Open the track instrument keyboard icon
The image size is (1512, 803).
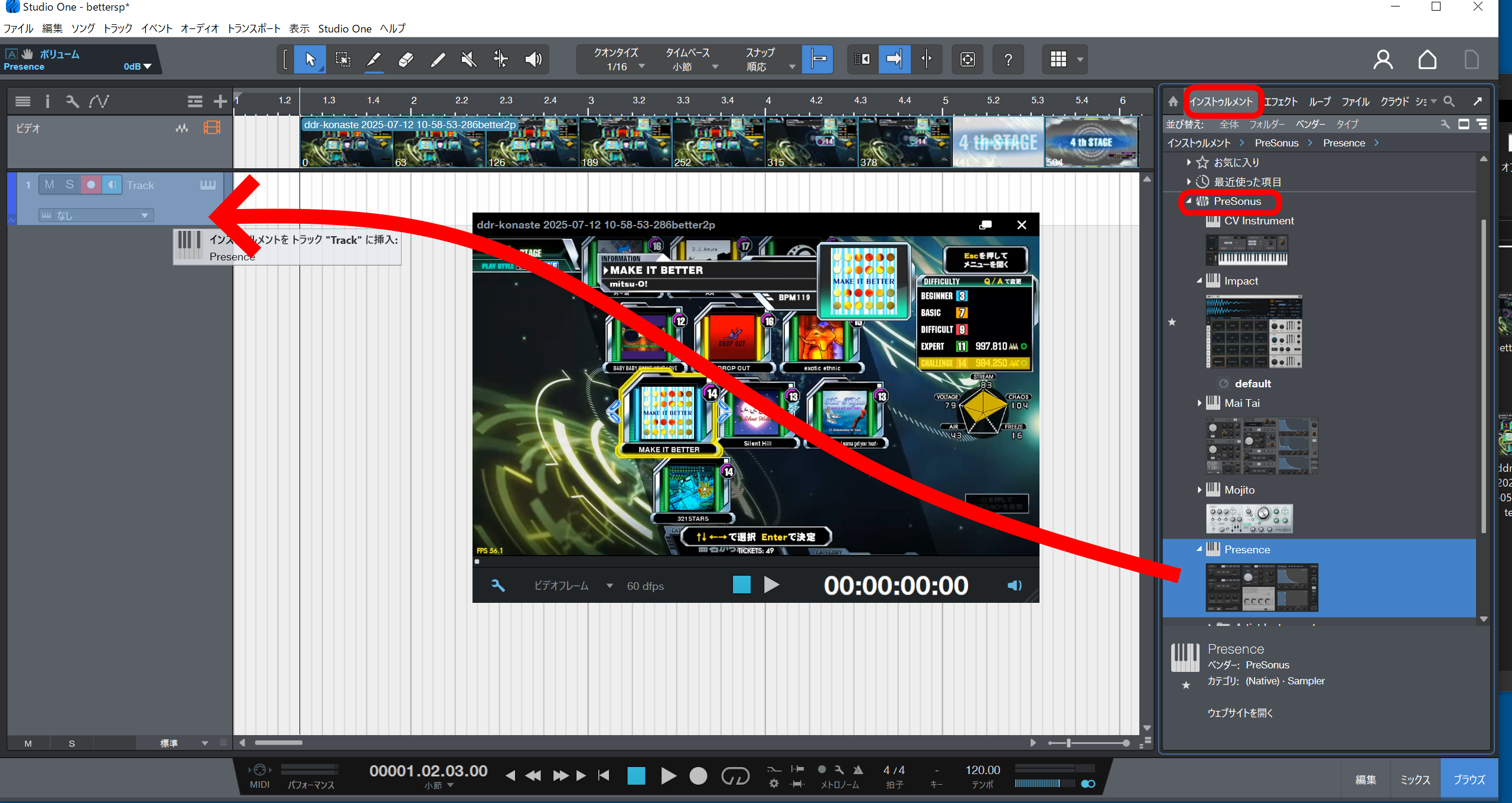(208, 185)
